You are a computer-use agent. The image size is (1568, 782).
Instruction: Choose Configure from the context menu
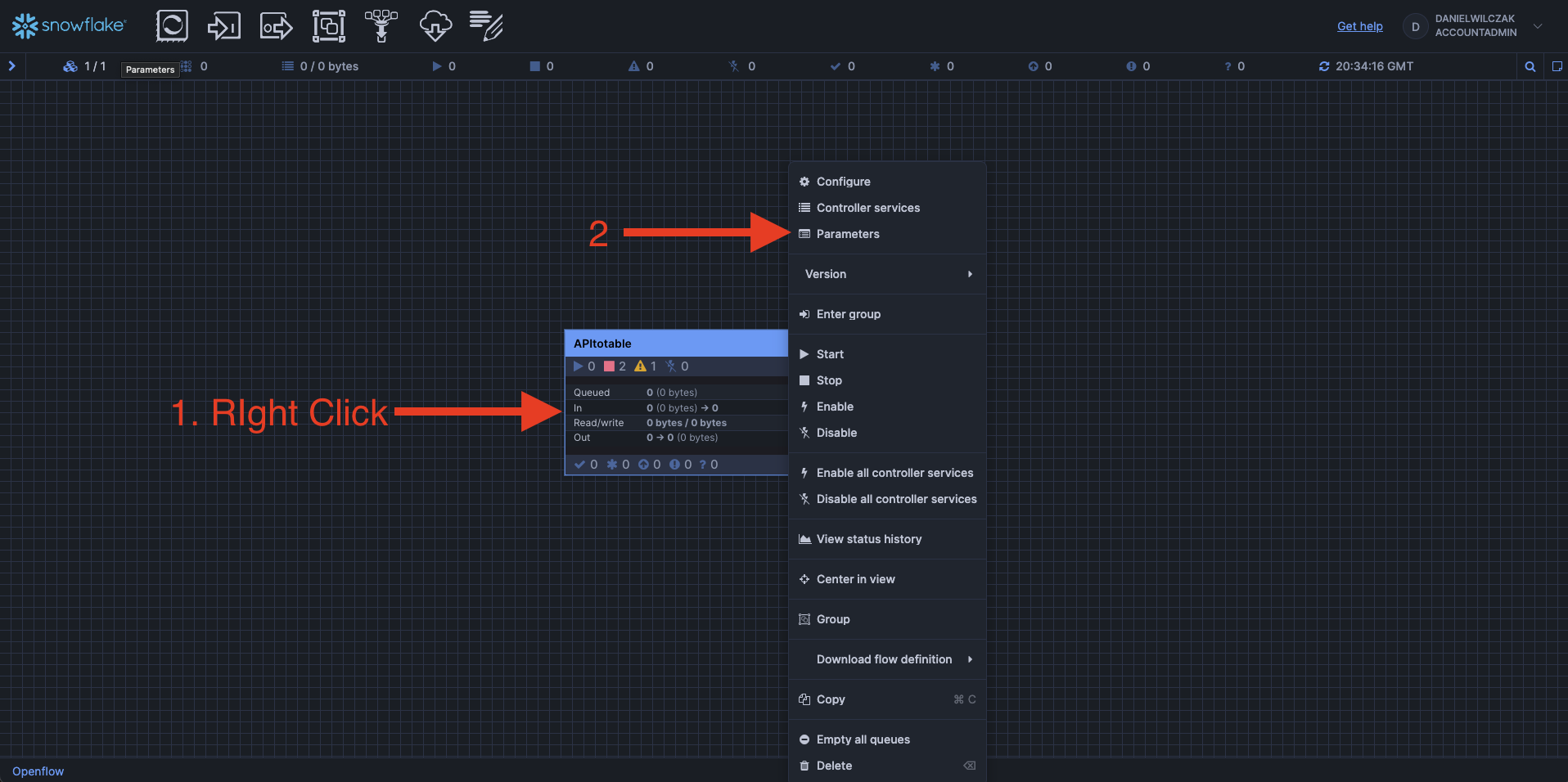(843, 182)
